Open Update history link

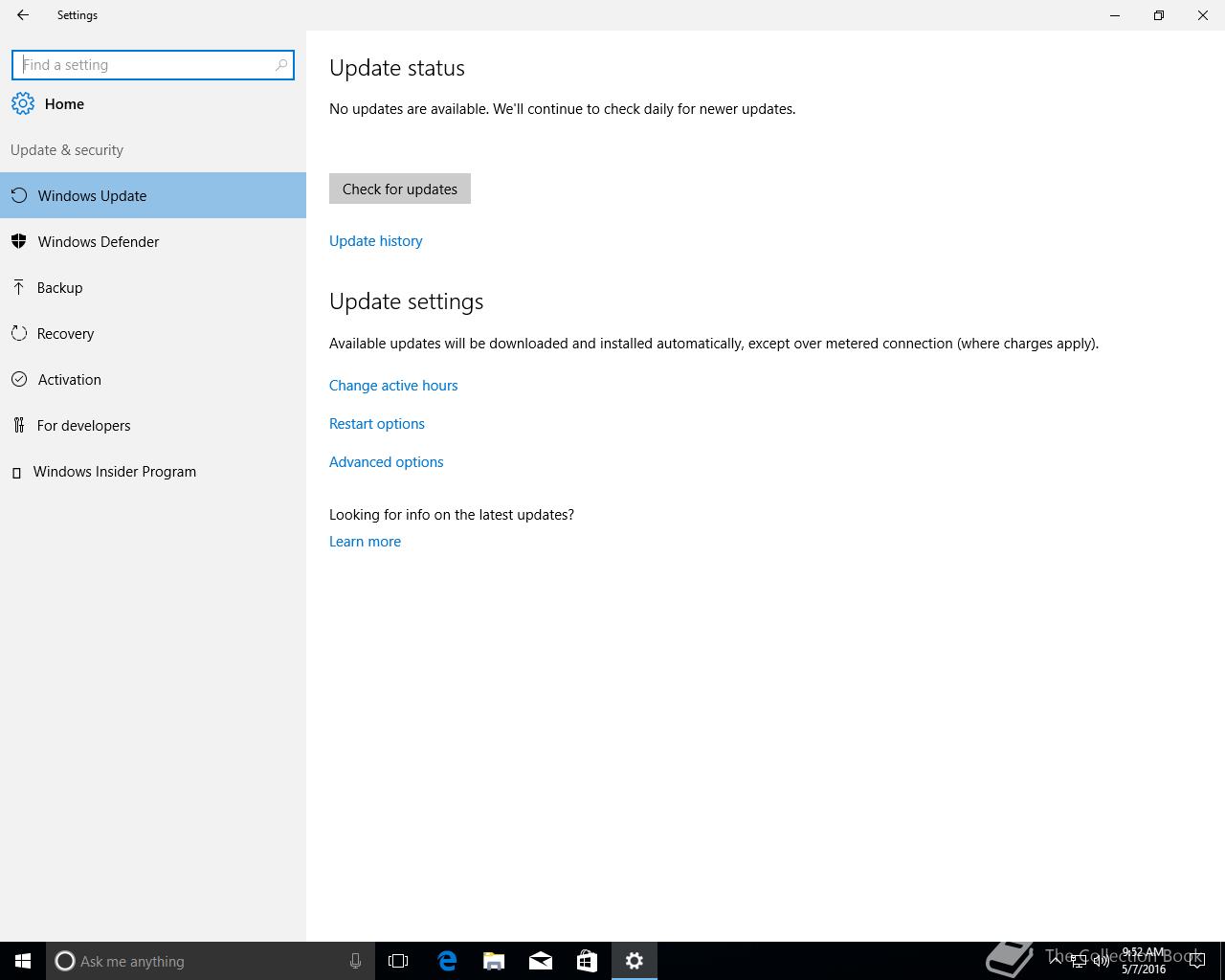click(376, 241)
